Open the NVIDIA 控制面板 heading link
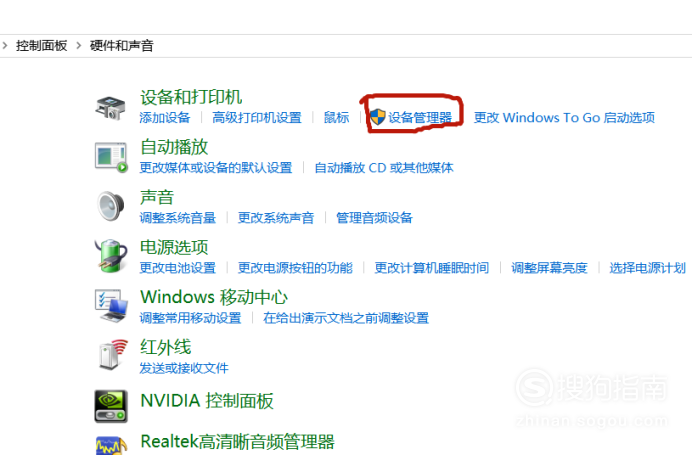692x455 pixels. [207, 401]
